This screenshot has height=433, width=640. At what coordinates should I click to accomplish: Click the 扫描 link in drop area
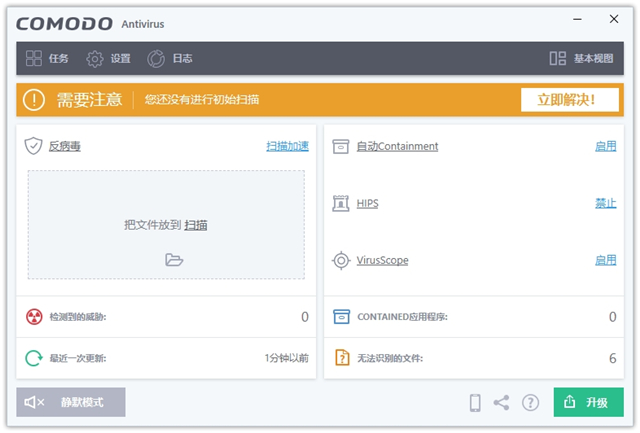196,225
